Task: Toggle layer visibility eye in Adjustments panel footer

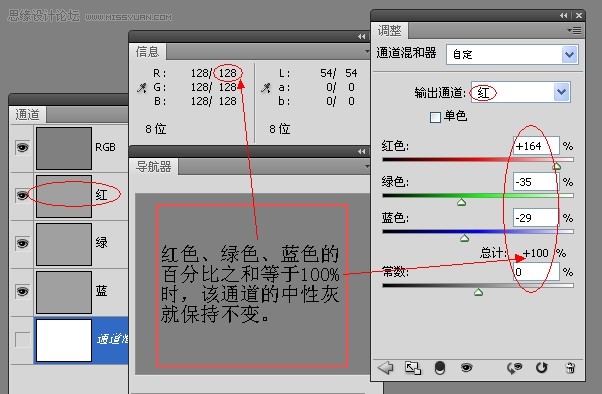Action: point(466,368)
